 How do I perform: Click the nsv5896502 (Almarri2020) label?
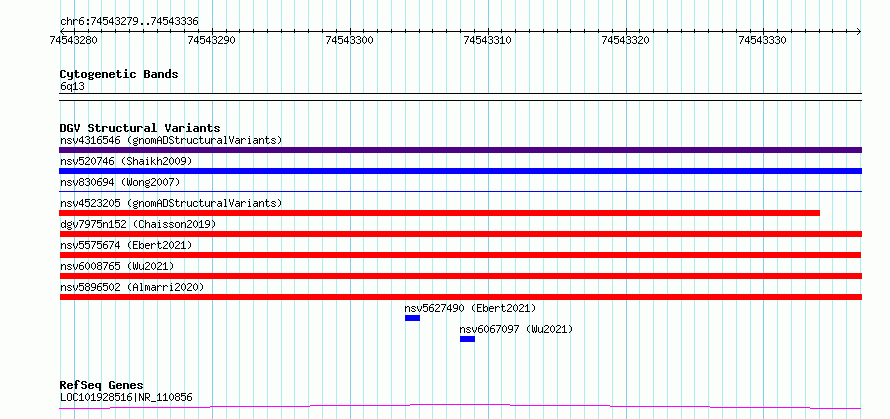click(132, 287)
